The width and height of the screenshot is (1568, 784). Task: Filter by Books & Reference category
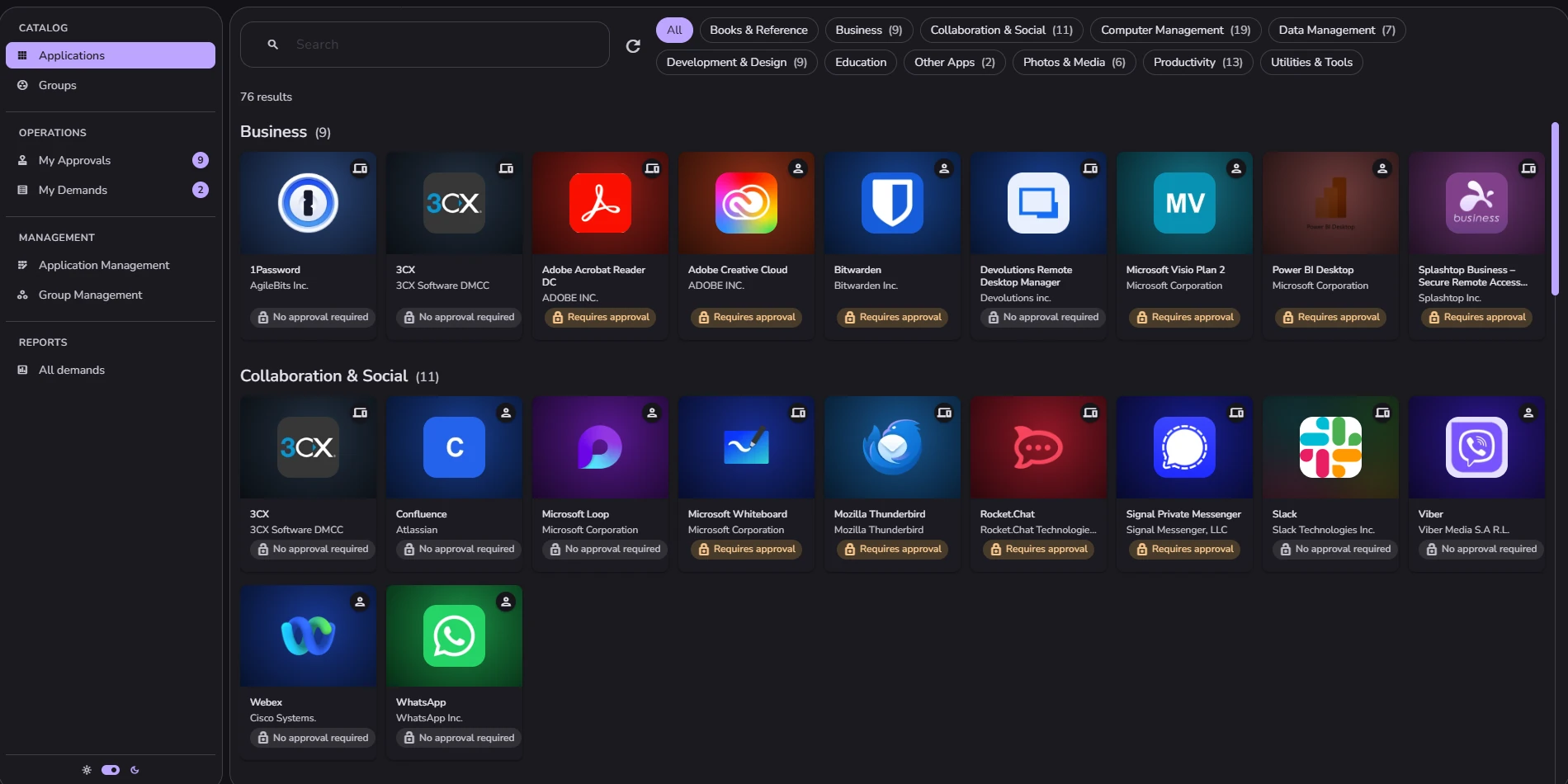coord(758,30)
